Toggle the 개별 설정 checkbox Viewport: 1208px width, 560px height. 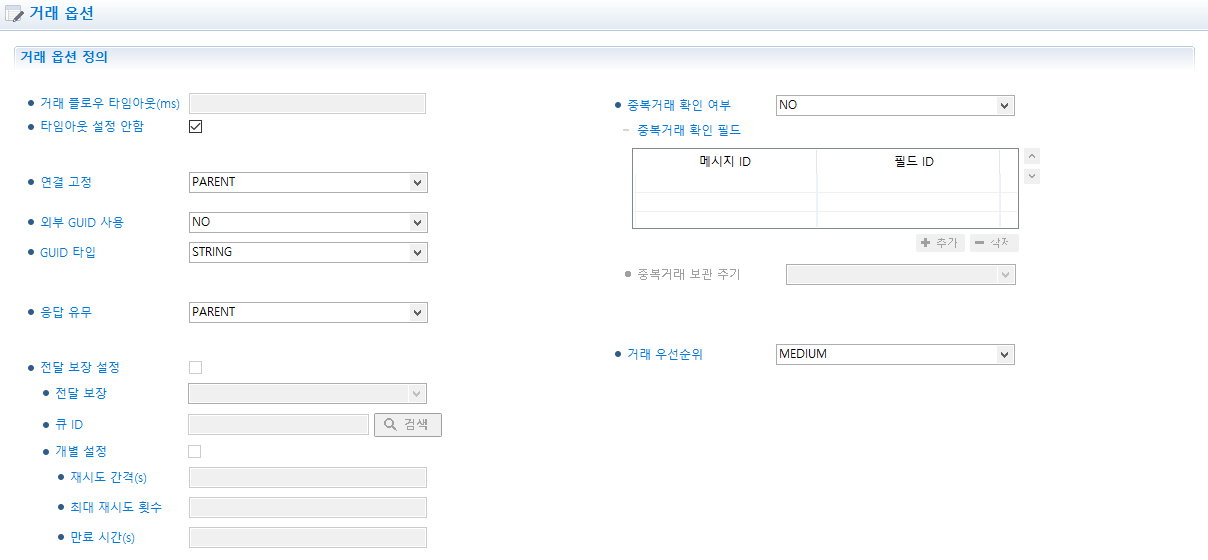pyautogui.click(x=195, y=452)
